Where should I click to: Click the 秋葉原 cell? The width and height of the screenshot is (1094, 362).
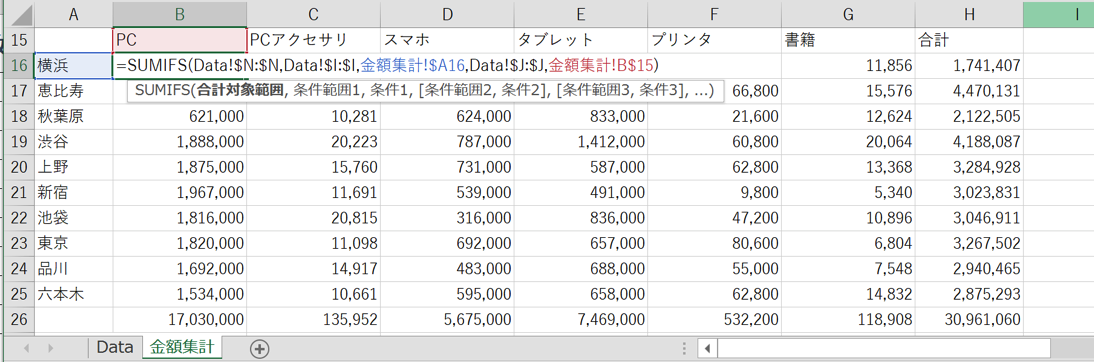tap(74, 116)
